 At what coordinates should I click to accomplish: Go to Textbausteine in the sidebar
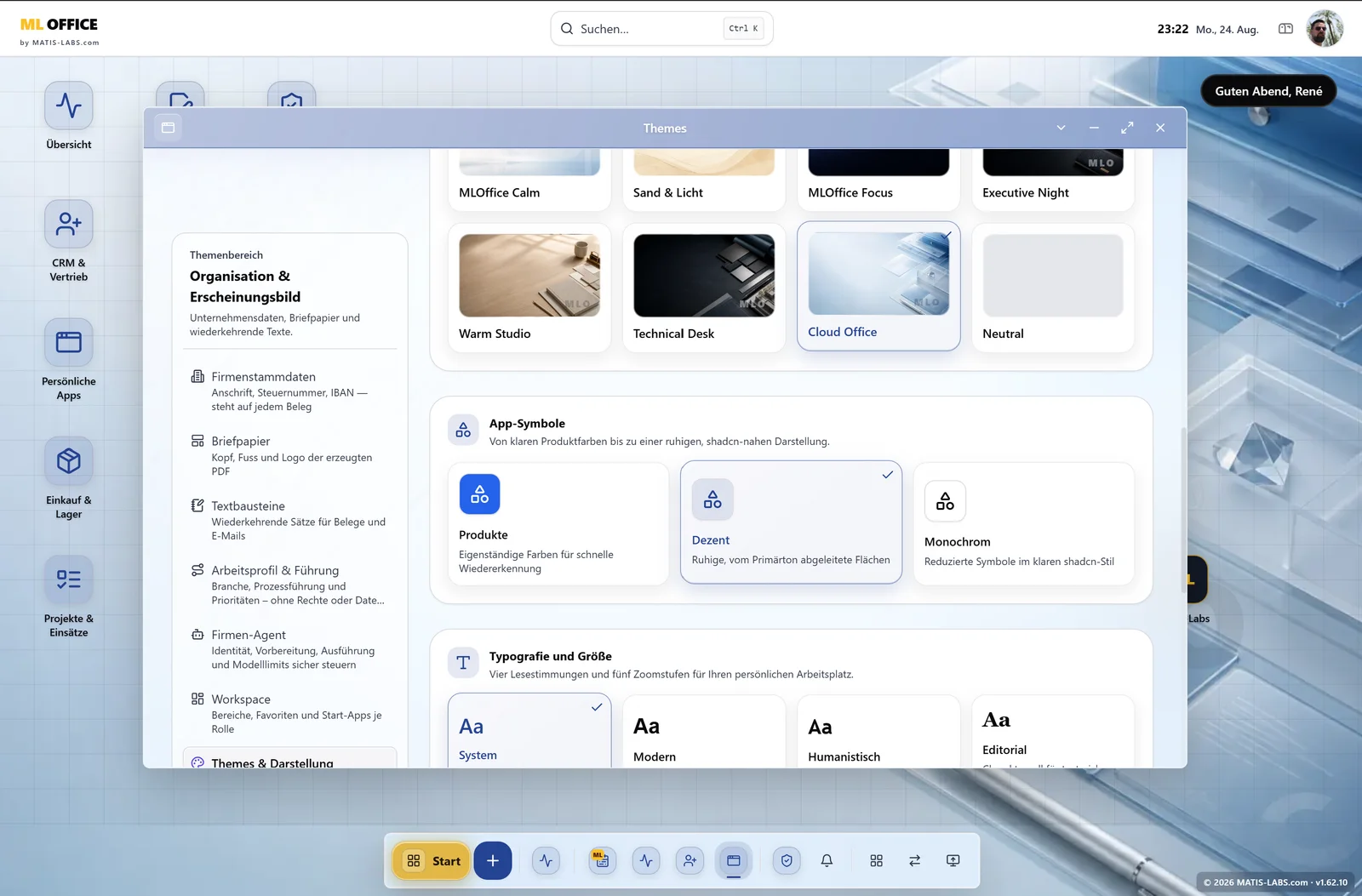coord(289,520)
